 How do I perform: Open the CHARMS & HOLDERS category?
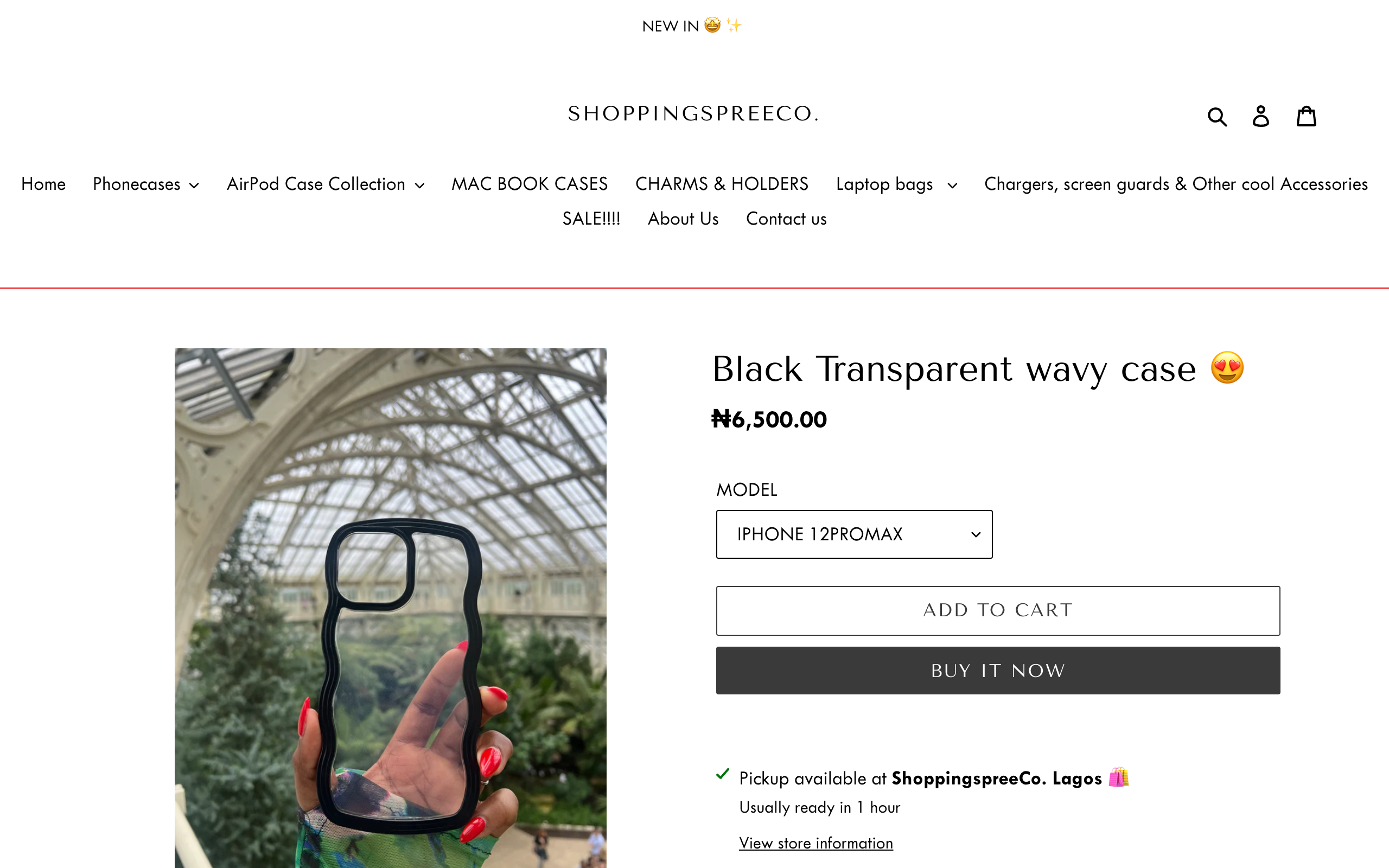click(x=722, y=184)
